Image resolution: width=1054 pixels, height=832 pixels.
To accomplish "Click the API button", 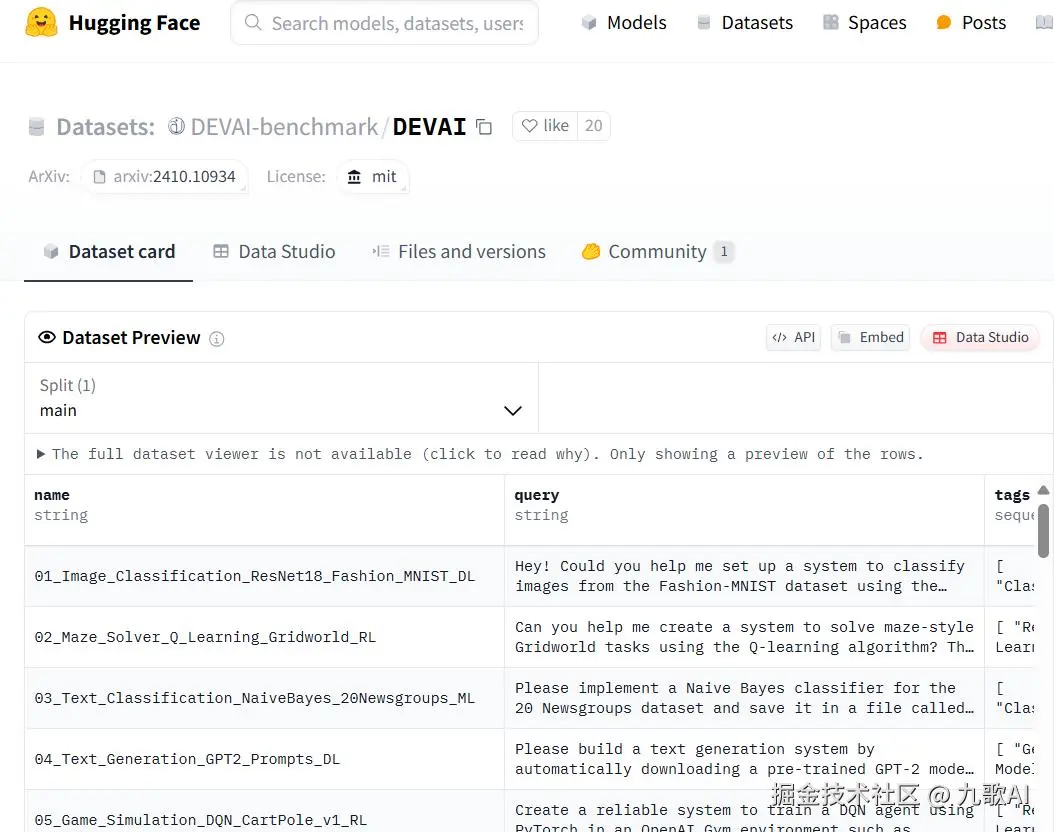I will tap(793, 337).
